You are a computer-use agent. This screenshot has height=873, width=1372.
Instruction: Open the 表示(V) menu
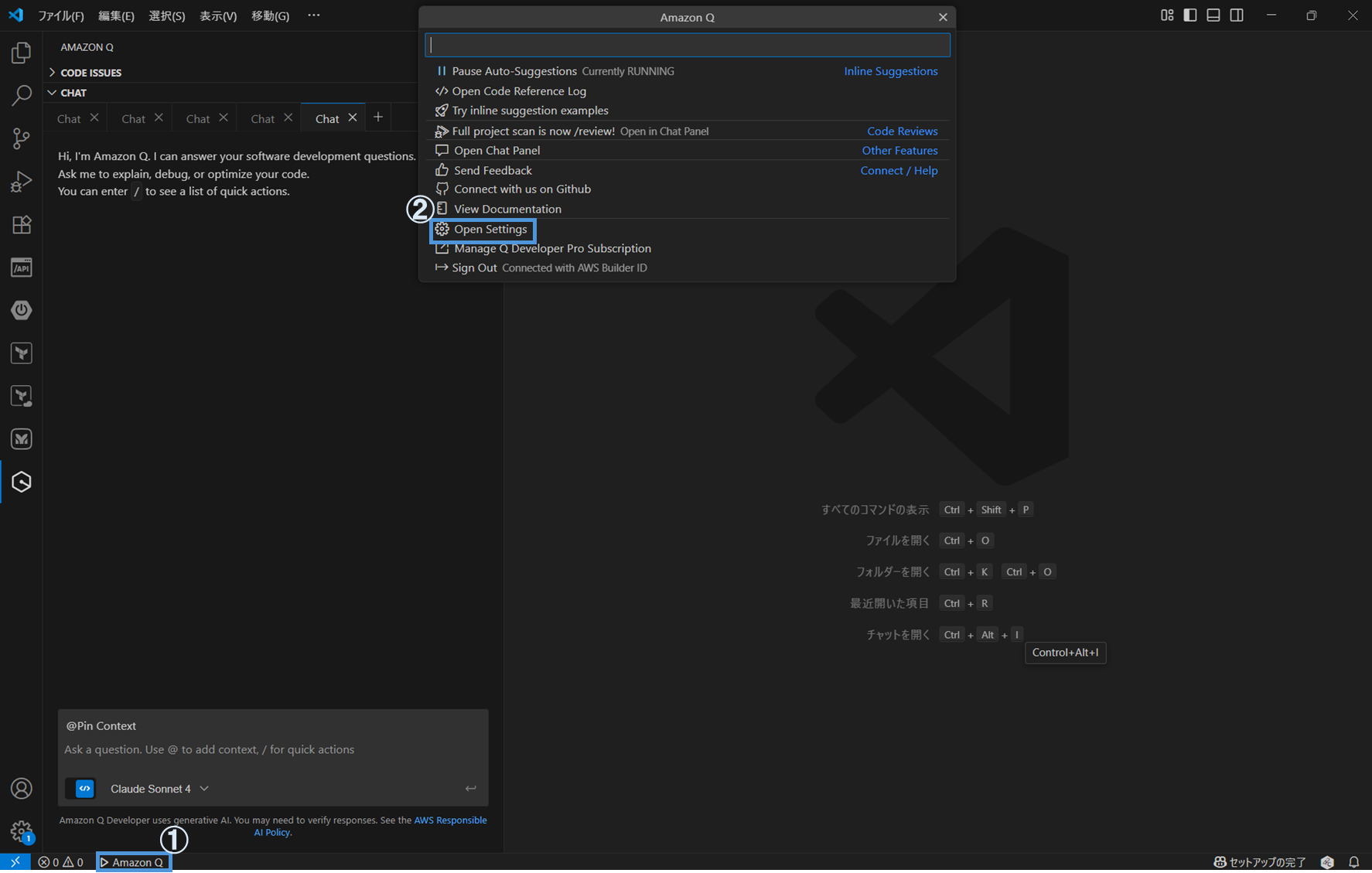click(218, 15)
